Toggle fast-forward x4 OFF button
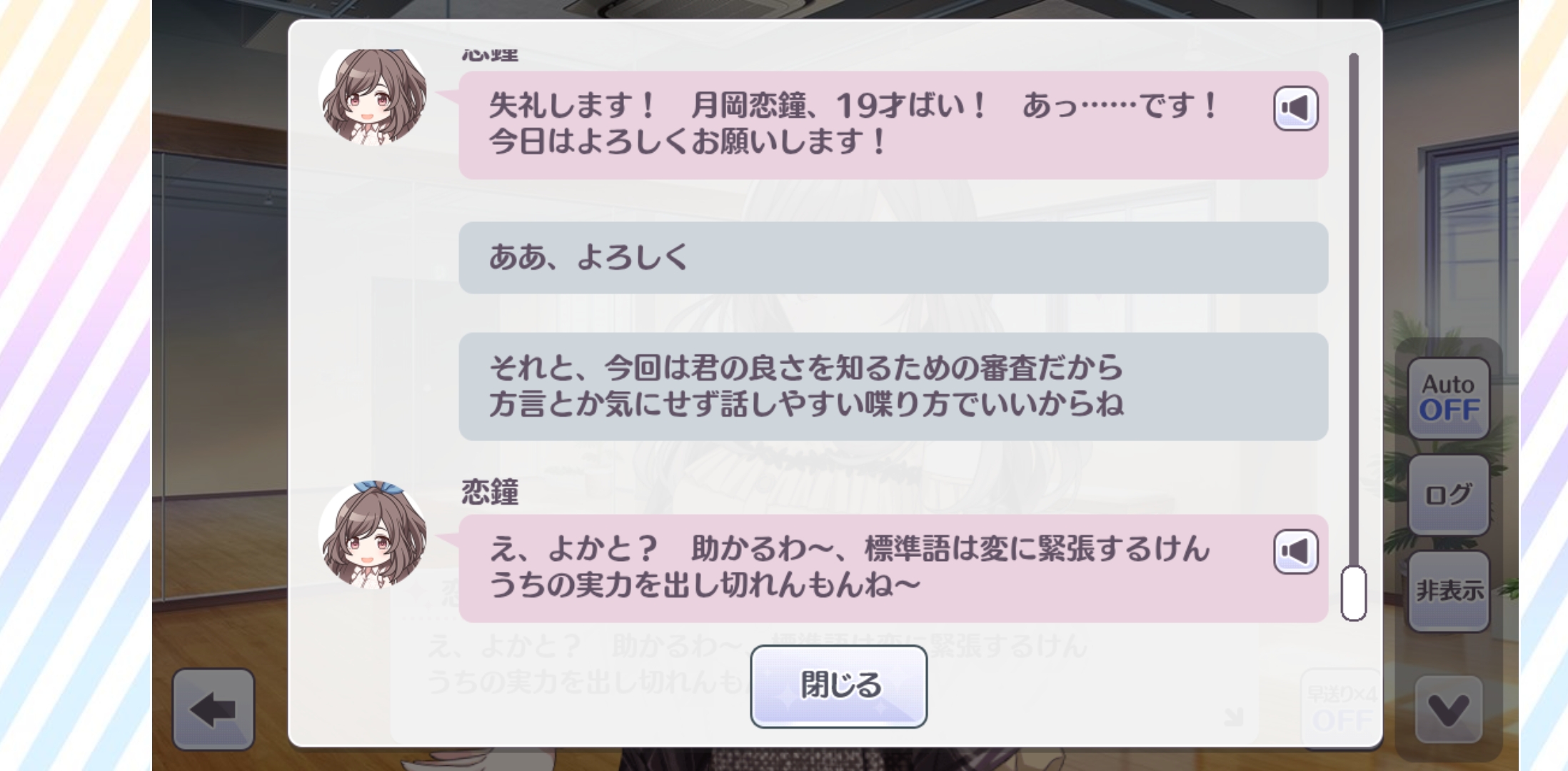The width and height of the screenshot is (1568, 771). (x=1342, y=709)
